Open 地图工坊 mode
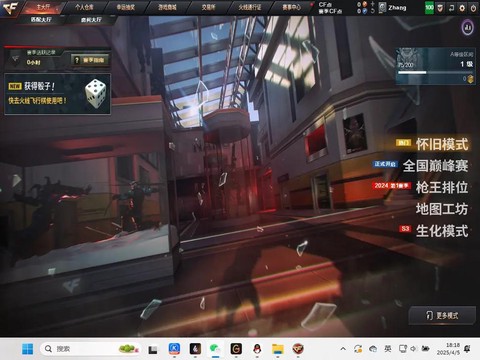 click(442, 209)
